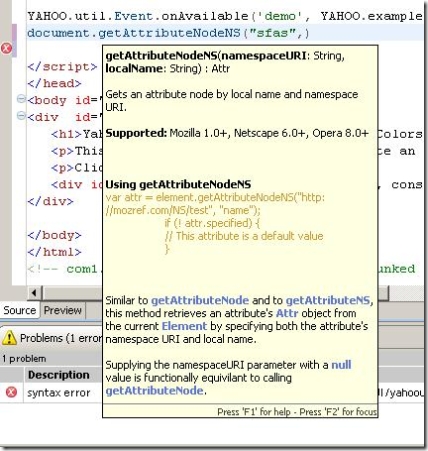
Task: Click the tooltip method signature title
Action: 225,62
